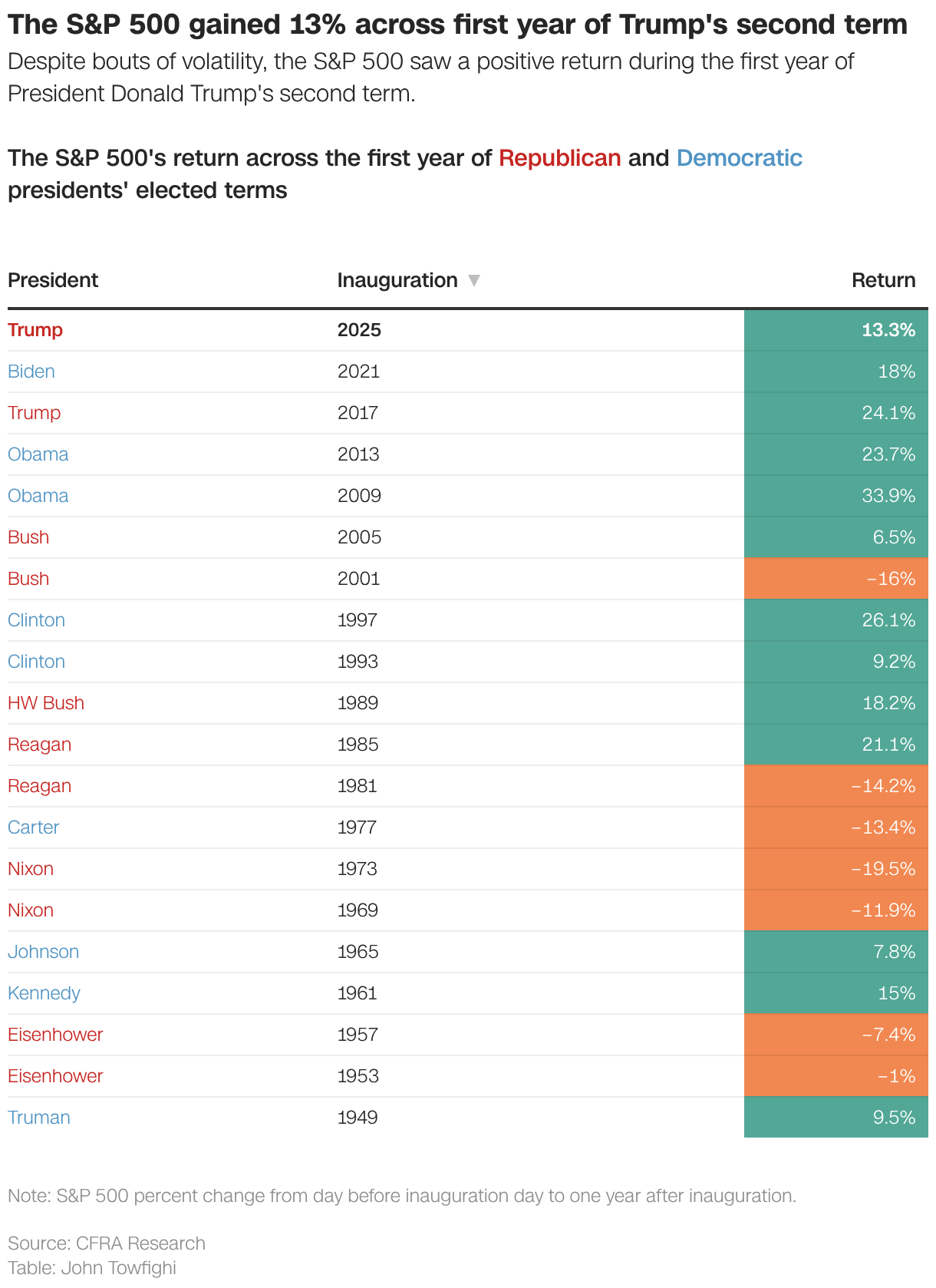Click the CFRA Research source text
The height and width of the screenshot is (1288, 936).
point(140,1243)
